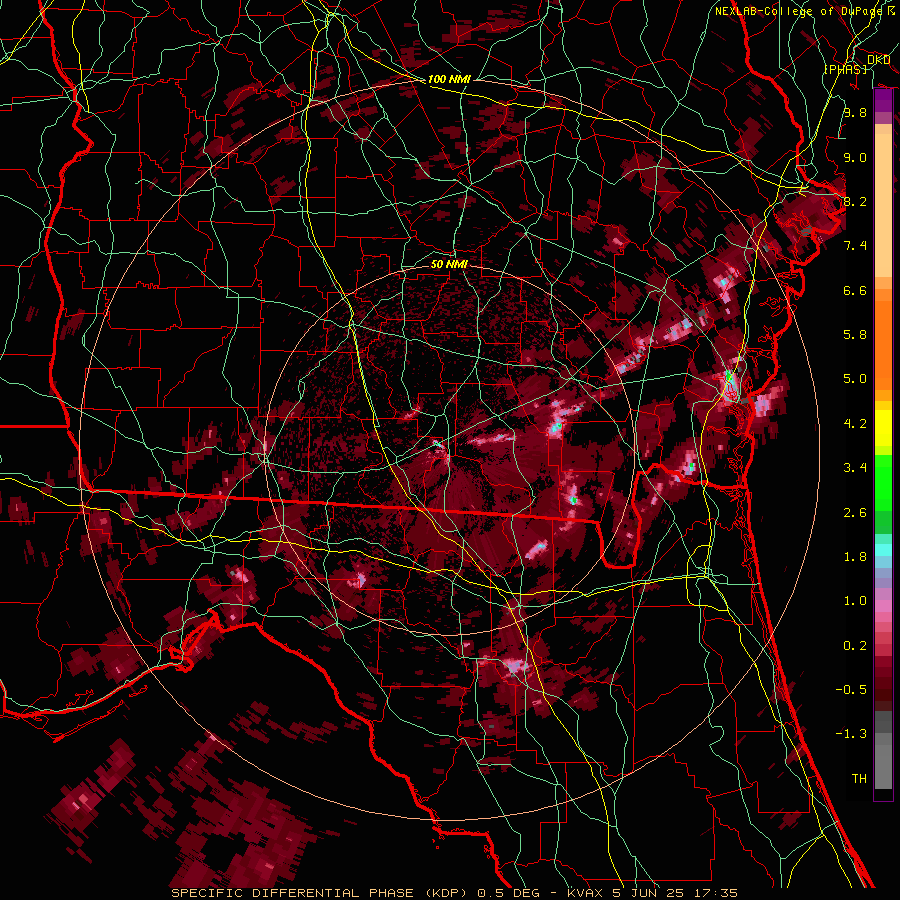
Task: Click the TH threshold legend label
Action: pyautogui.click(x=859, y=779)
